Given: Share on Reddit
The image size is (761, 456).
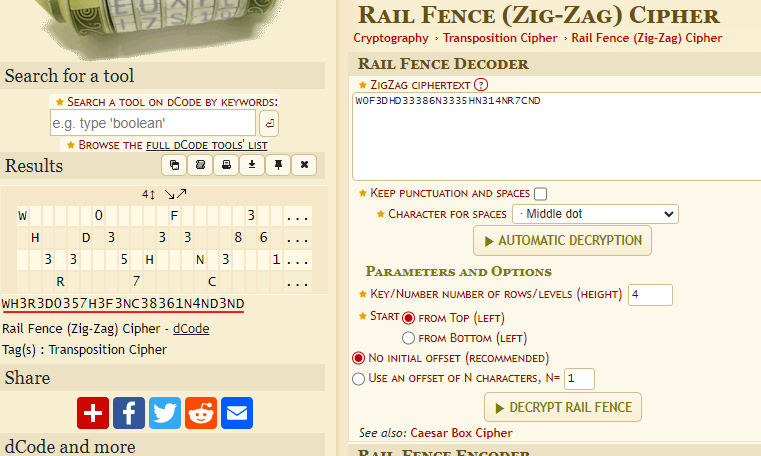Looking at the screenshot, I should (201, 413).
